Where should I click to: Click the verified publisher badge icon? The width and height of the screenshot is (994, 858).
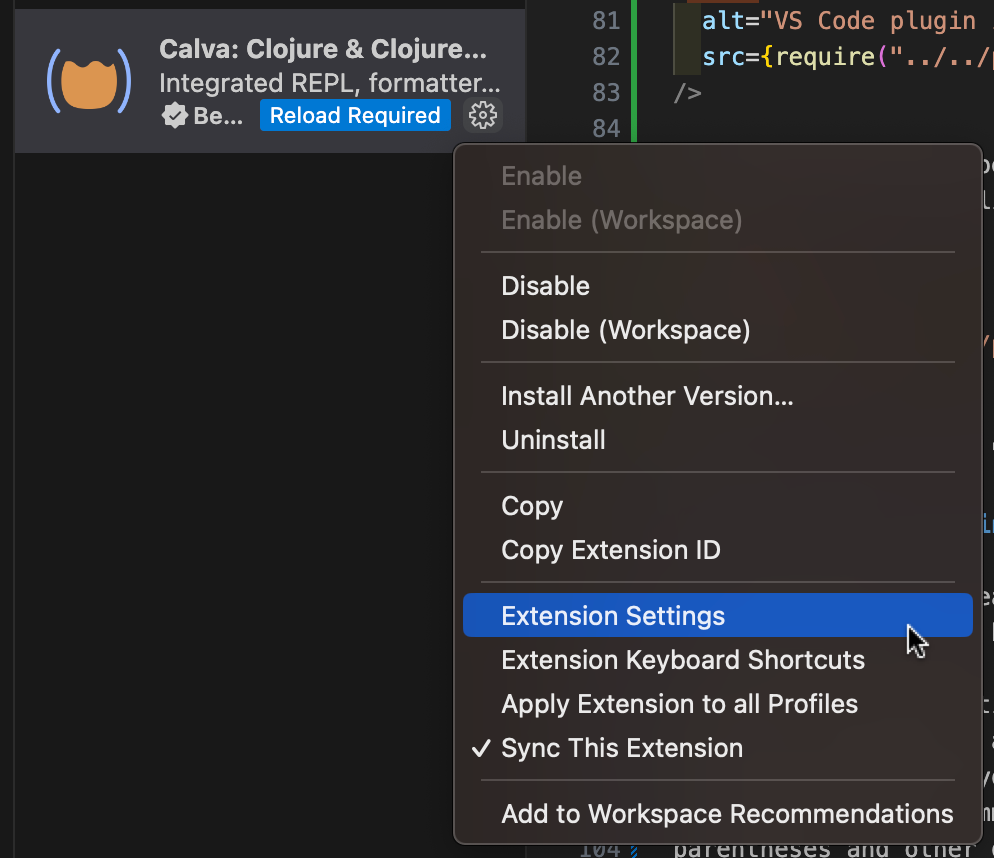point(174,115)
